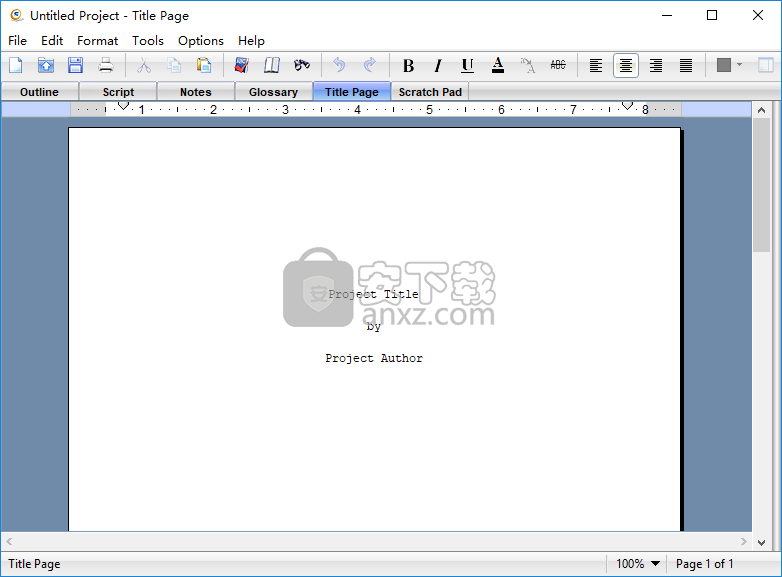Screen dimensions: 782x577
Task: Undo the last action with the Undo arrow
Action: click(x=339, y=65)
